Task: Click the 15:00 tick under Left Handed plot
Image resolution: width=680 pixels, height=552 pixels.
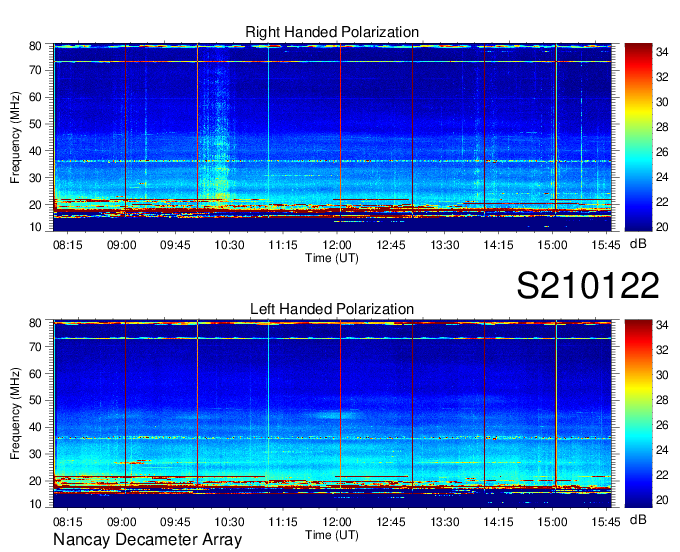Action: (x=552, y=522)
